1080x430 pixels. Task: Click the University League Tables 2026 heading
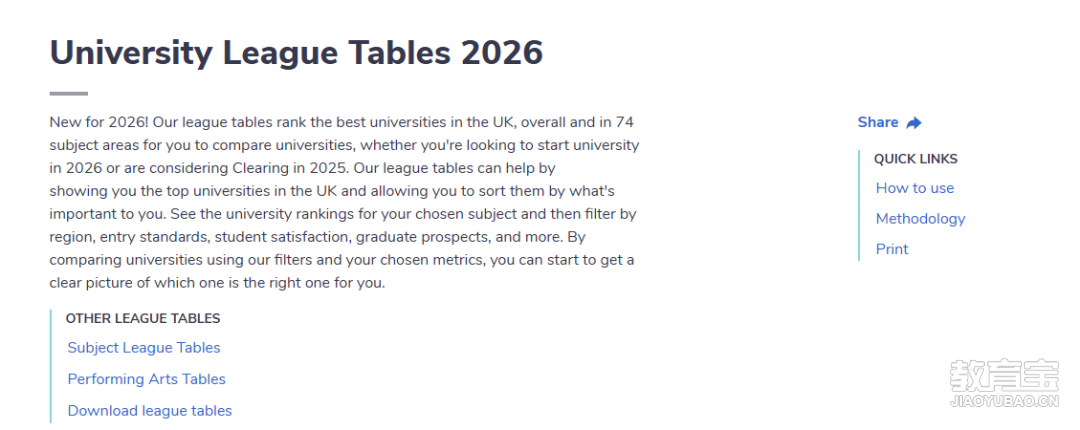(x=296, y=53)
